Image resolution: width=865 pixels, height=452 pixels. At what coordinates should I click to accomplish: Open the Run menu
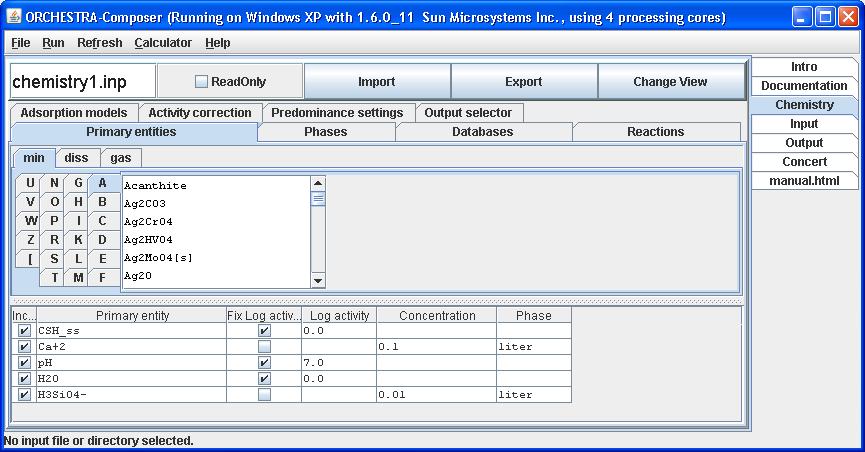[53, 42]
